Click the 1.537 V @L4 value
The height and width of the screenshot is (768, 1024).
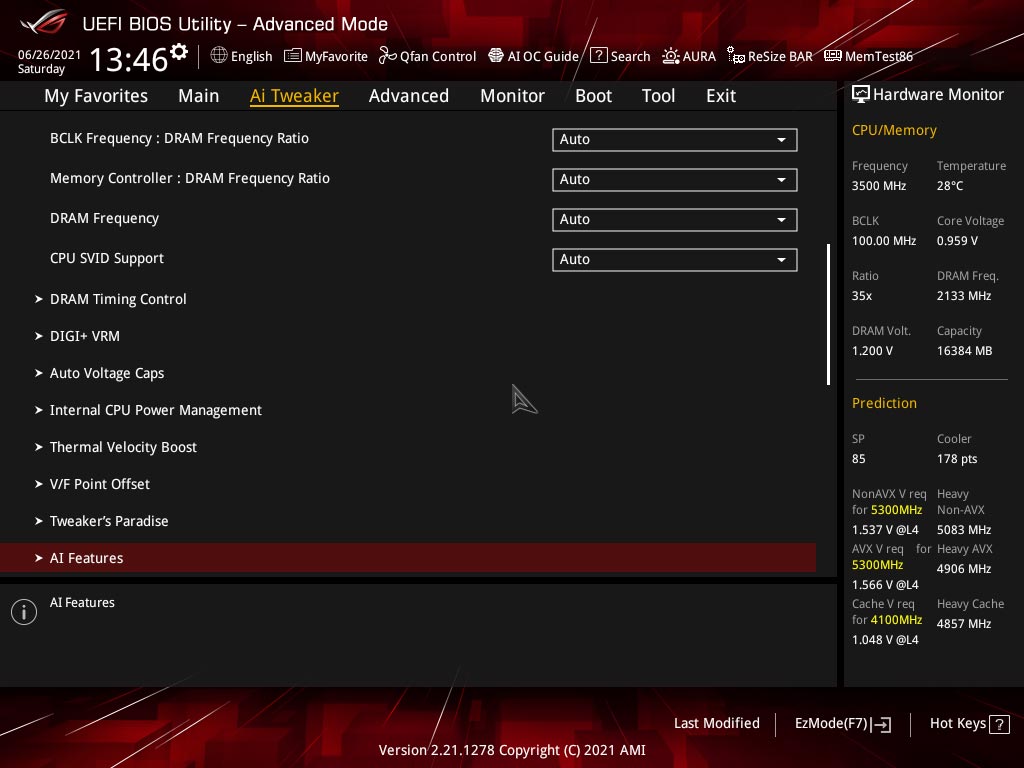pyautogui.click(x=885, y=530)
